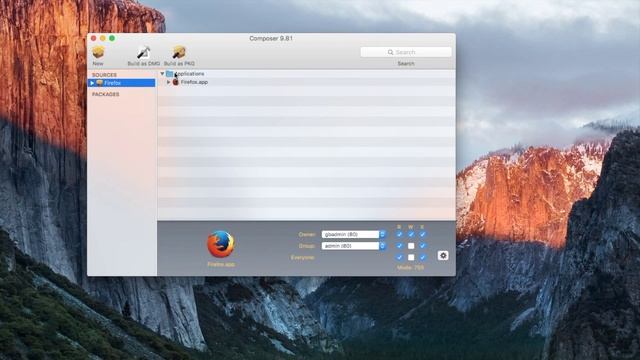Click the Firefox.app icon in file tree
The height and width of the screenshot is (360, 640).
[x=176, y=82]
